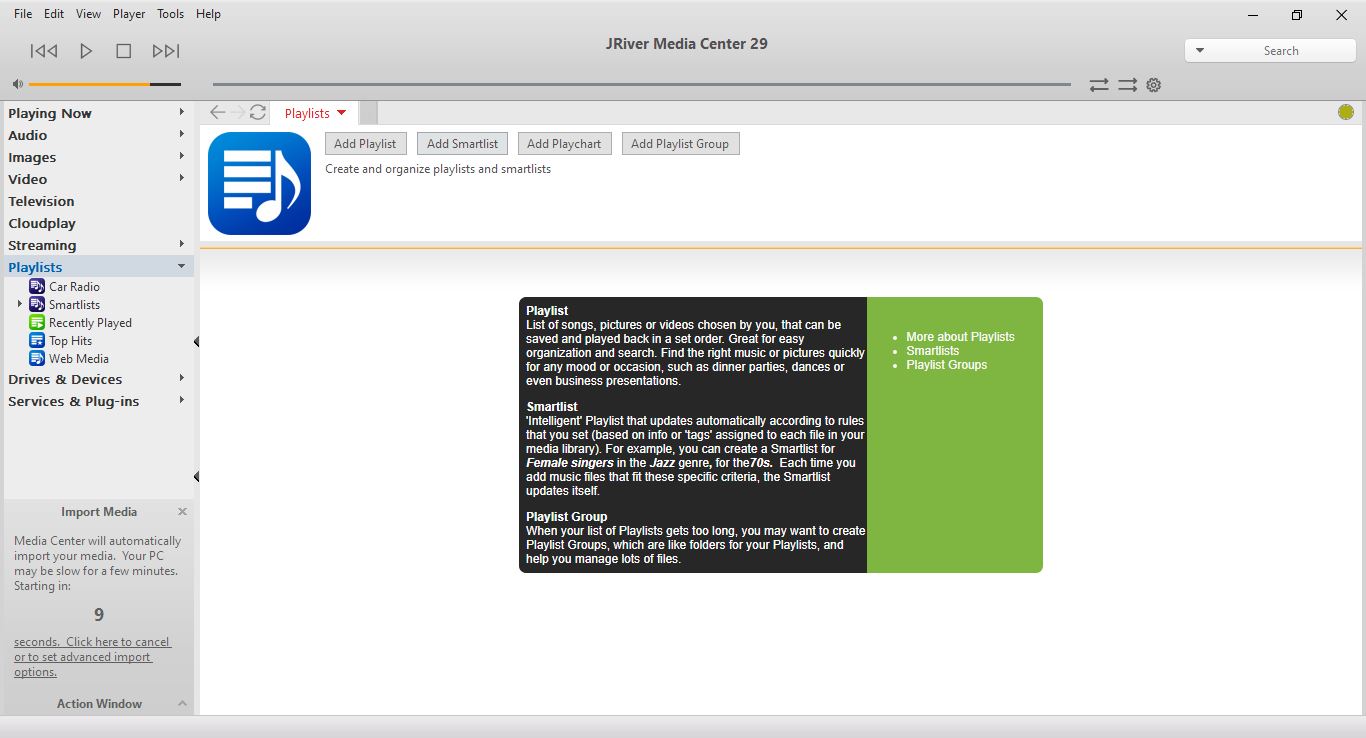Click the playback position seek bar
The image size is (1366, 738).
pyautogui.click(x=641, y=85)
